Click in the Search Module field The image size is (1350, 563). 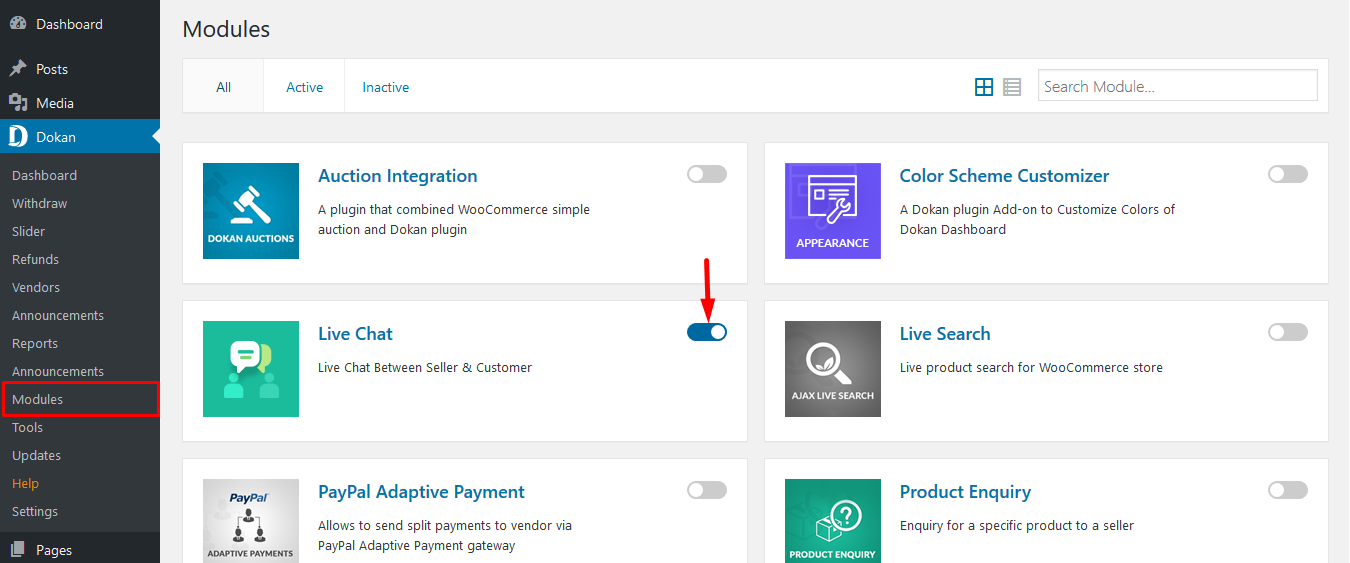pyautogui.click(x=1178, y=86)
